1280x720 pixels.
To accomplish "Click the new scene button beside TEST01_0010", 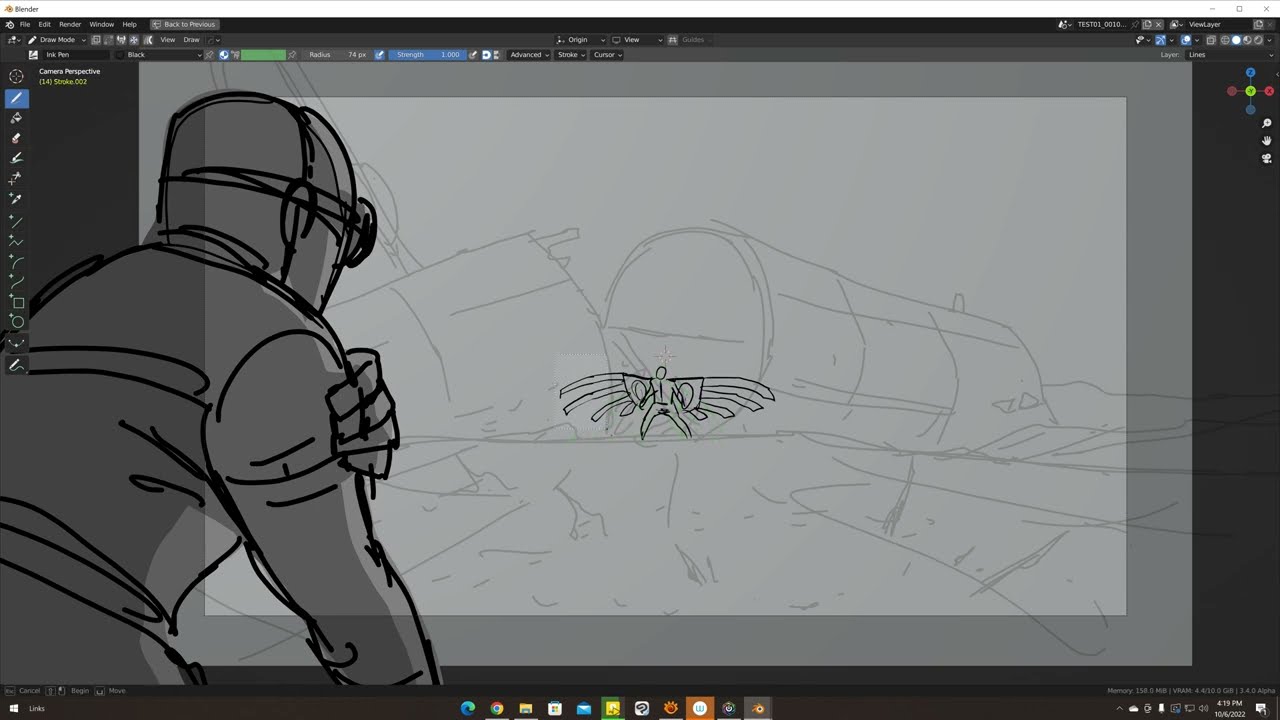I will (1148, 24).
